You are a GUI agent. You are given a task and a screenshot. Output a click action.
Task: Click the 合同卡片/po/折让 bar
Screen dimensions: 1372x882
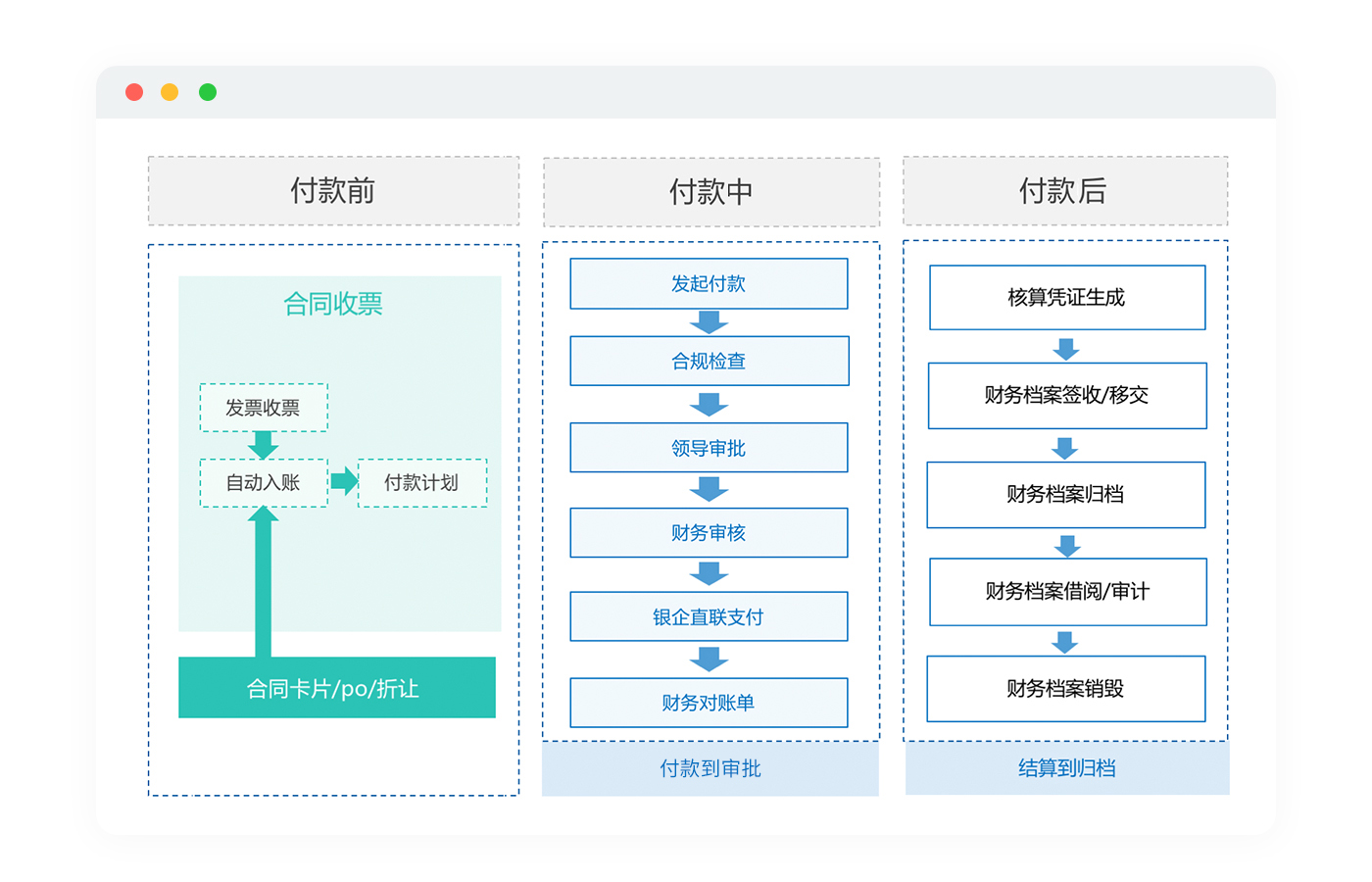point(337,688)
